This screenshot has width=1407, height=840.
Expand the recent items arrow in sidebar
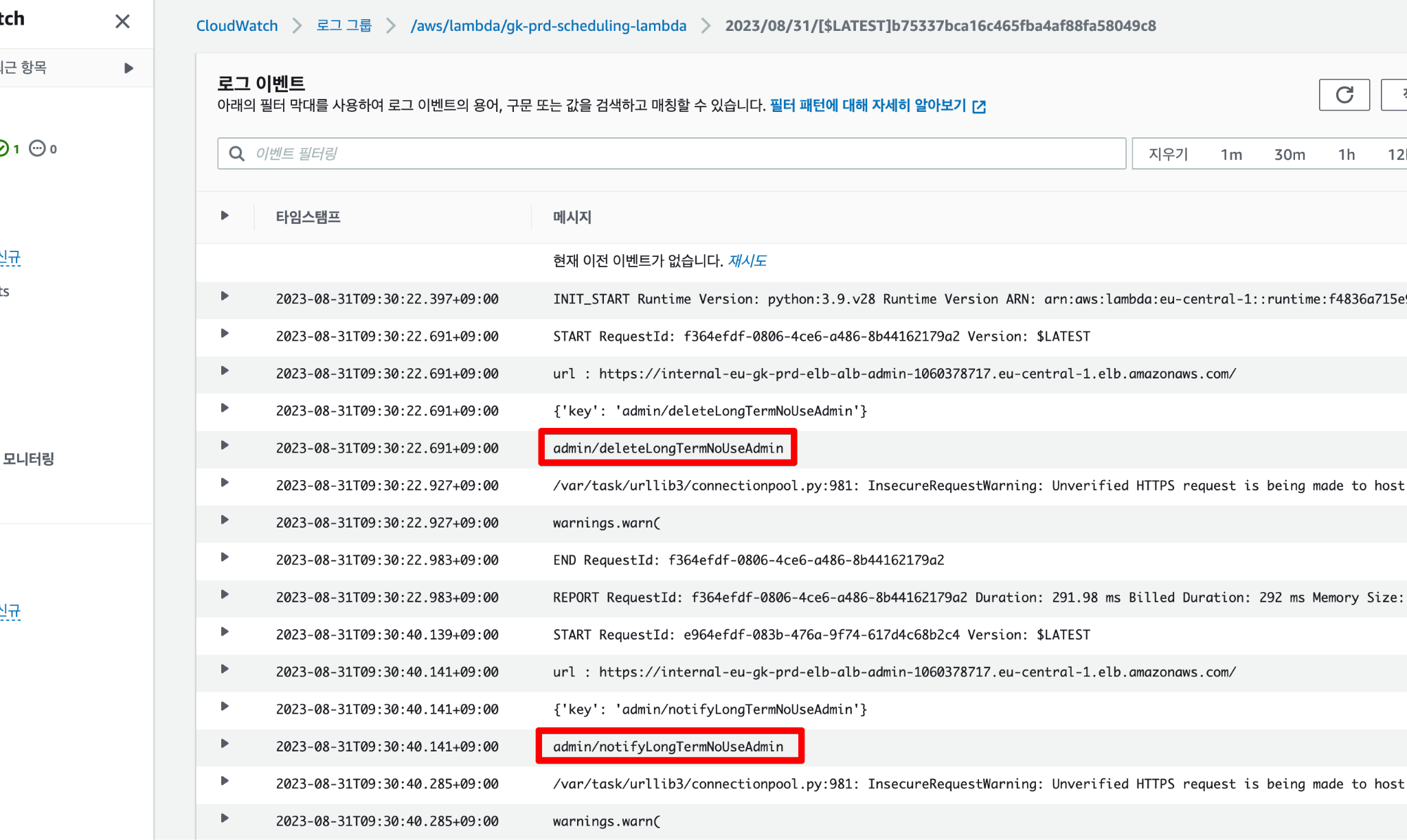[x=128, y=68]
